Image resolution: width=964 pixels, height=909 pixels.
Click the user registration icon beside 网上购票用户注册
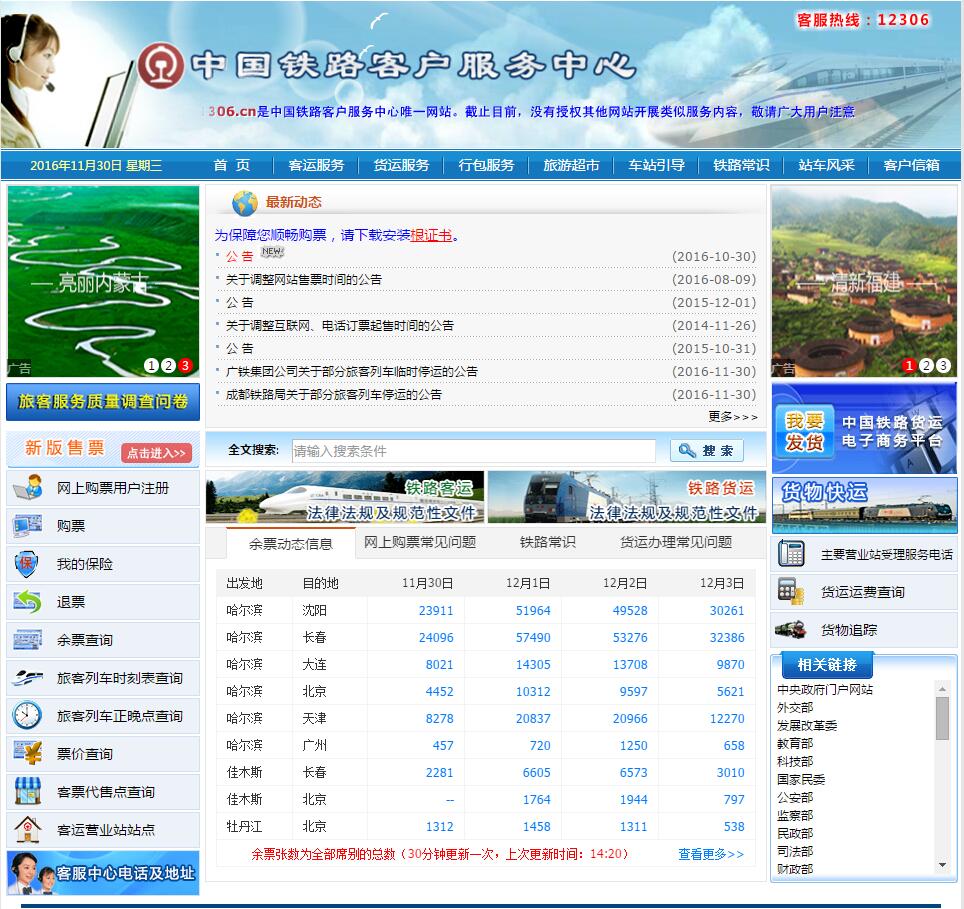[x=28, y=488]
